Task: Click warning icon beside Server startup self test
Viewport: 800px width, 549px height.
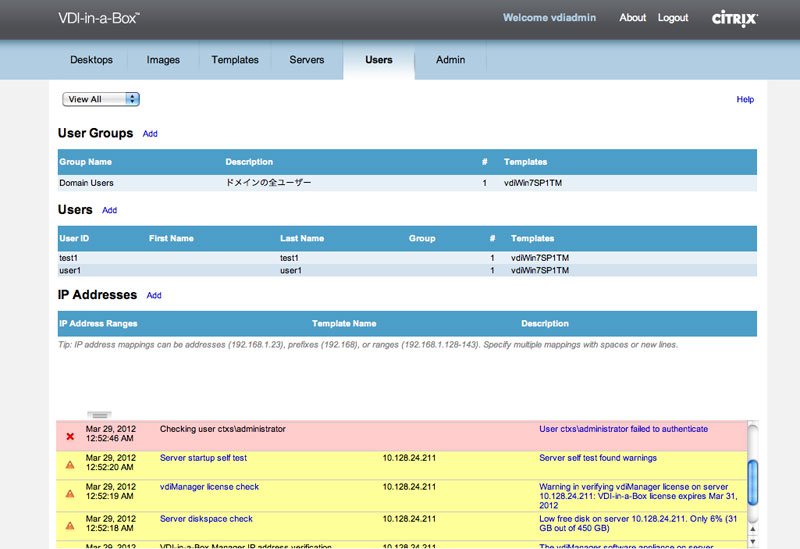Action: click(x=70, y=465)
